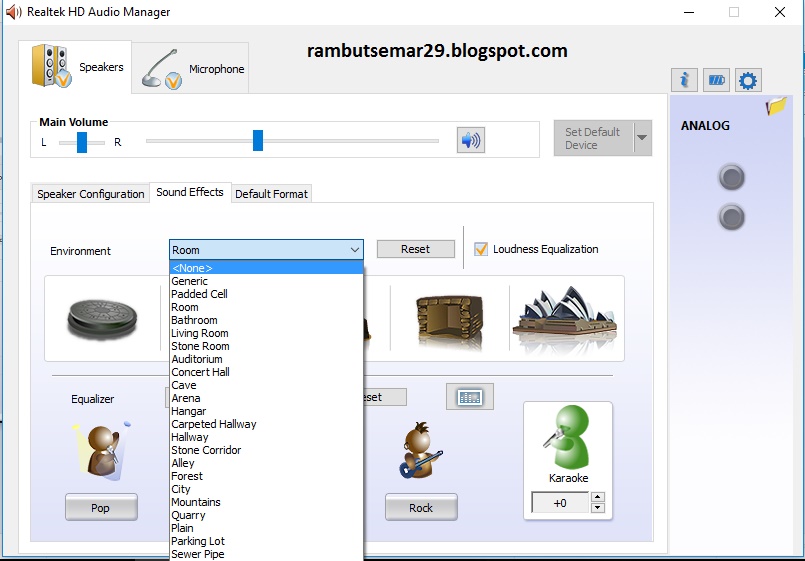This screenshot has width=805, height=561.
Task: Switch to Speaker Configuration tab
Action: (x=90, y=194)
